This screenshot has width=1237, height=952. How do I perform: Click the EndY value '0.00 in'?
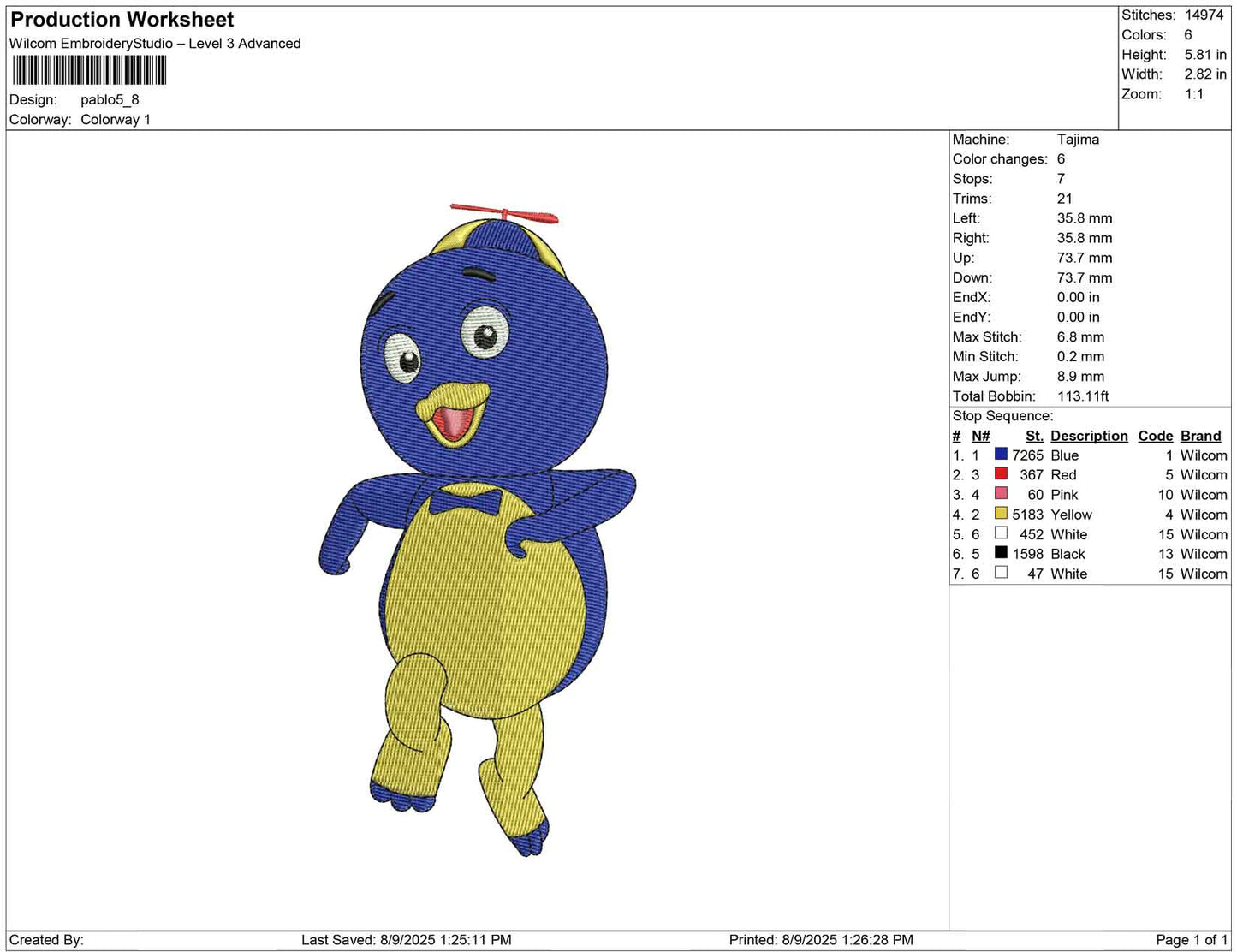click(x=1079, y=317)
